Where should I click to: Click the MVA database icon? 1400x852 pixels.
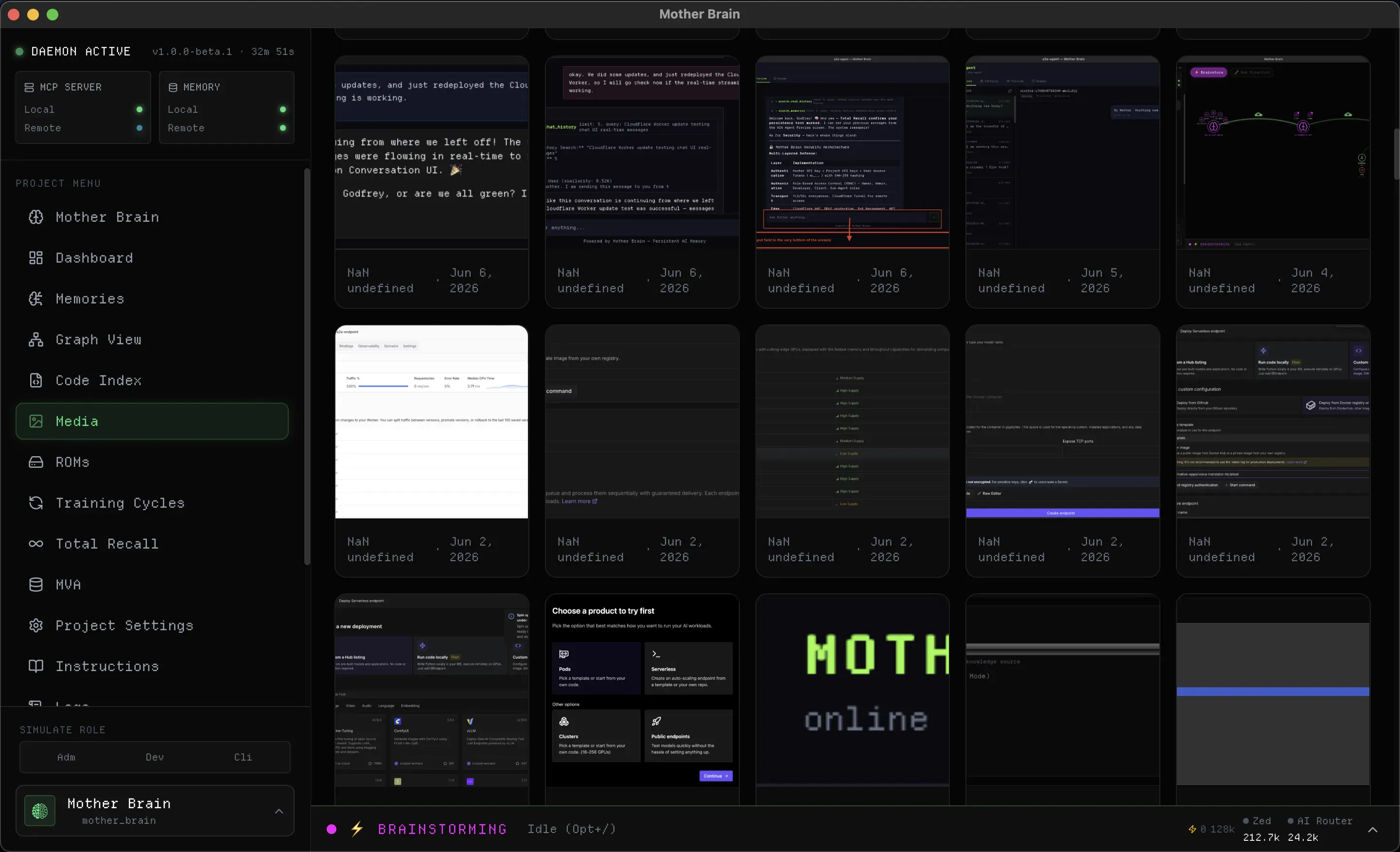tap(36, 585)
